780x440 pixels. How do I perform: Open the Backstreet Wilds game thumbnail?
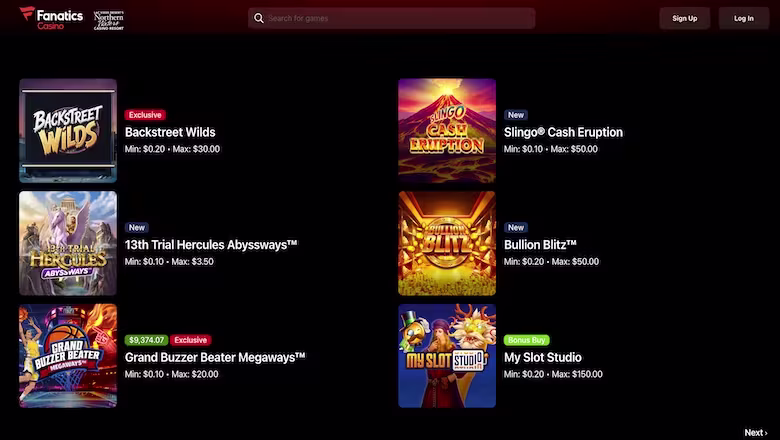[x=68, y=131]
